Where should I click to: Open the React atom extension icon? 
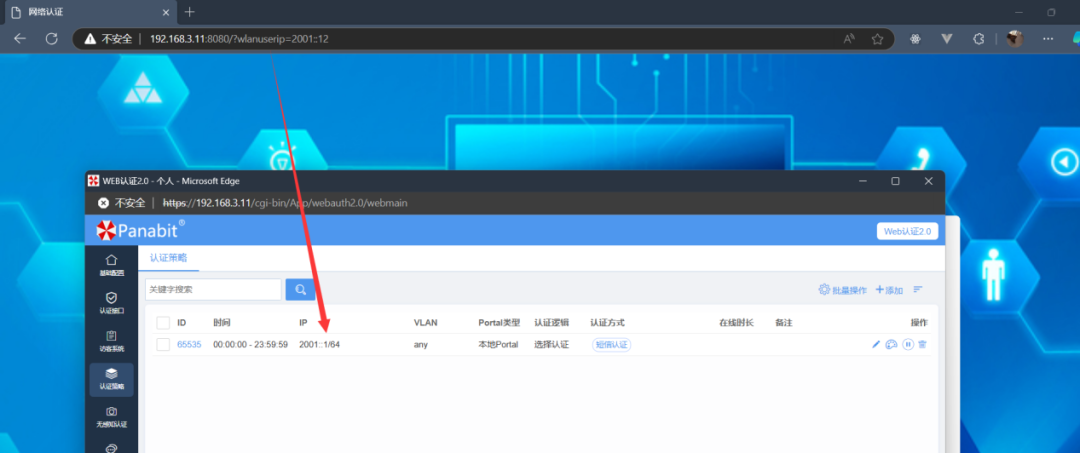coord(915,39)
